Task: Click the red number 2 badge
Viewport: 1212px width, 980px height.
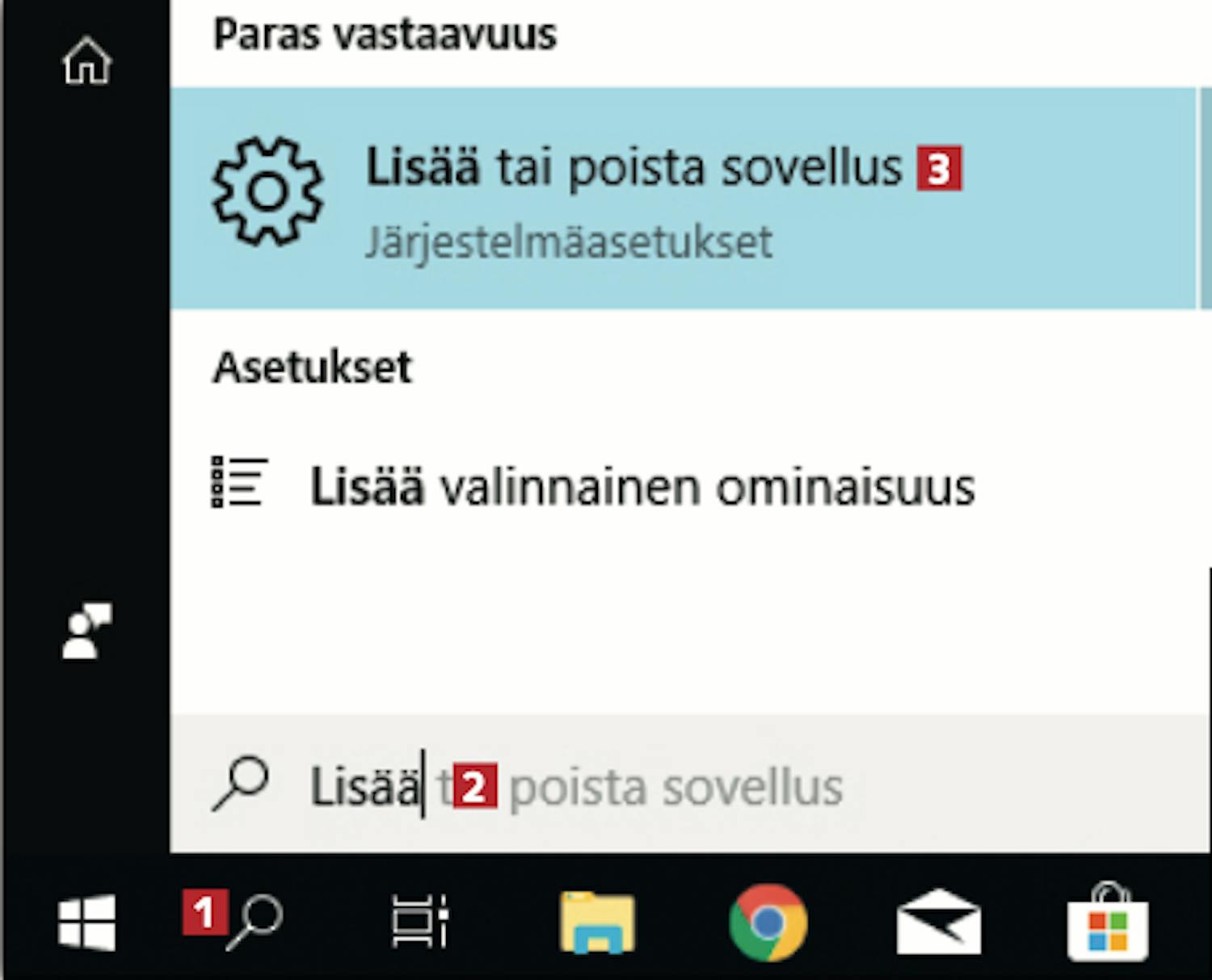Action: pyautogui.click(x=474, y=785)
